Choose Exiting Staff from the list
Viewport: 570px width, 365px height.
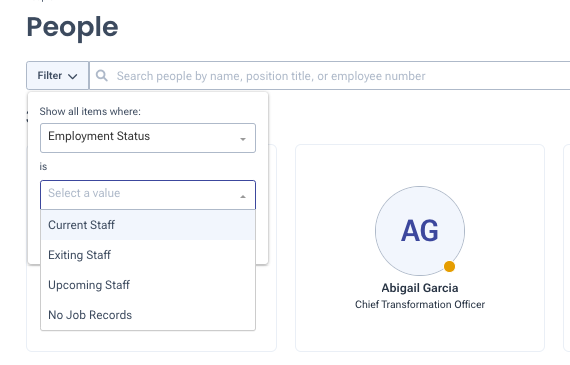[148, 255]
